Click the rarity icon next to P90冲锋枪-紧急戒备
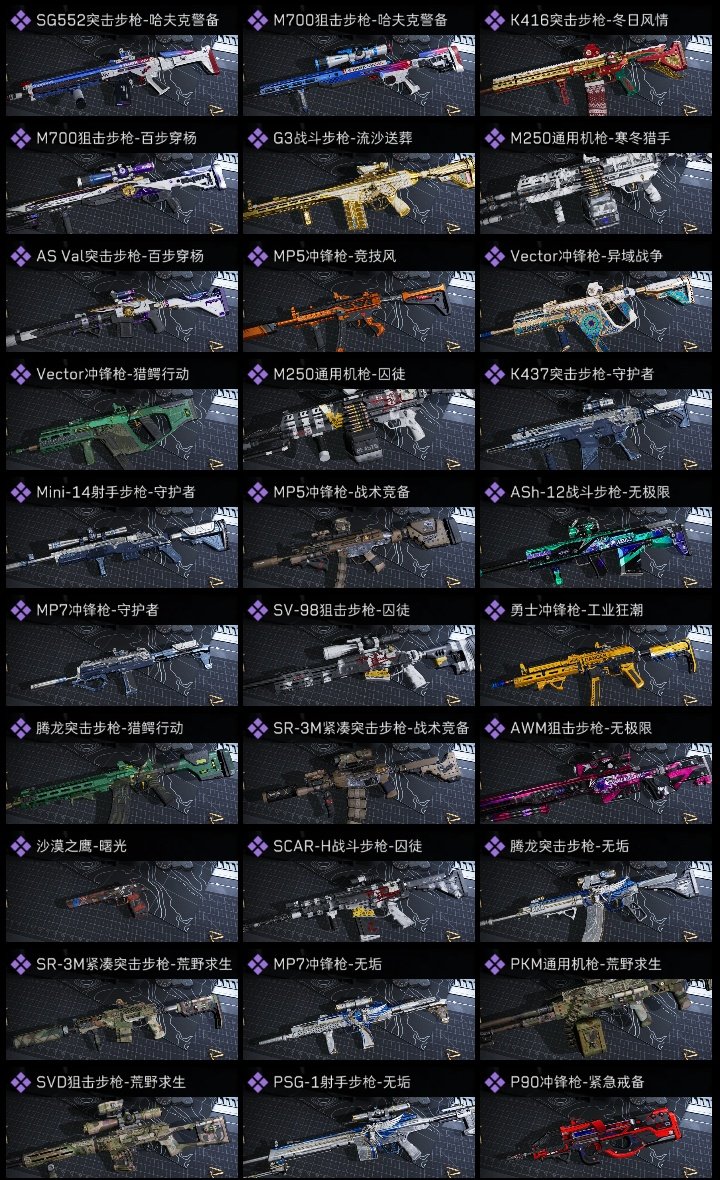This screenshot has height=1180, width=720. click(494, 1082)
